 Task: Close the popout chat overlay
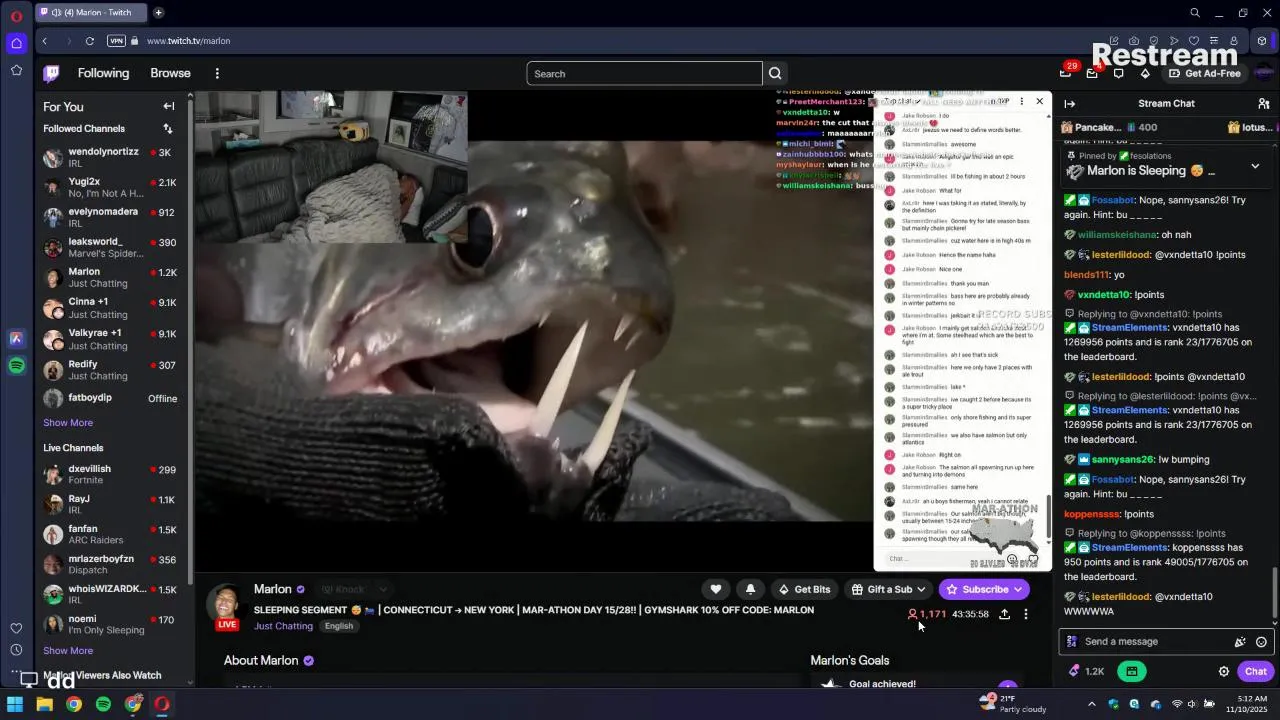(1040, 101)
